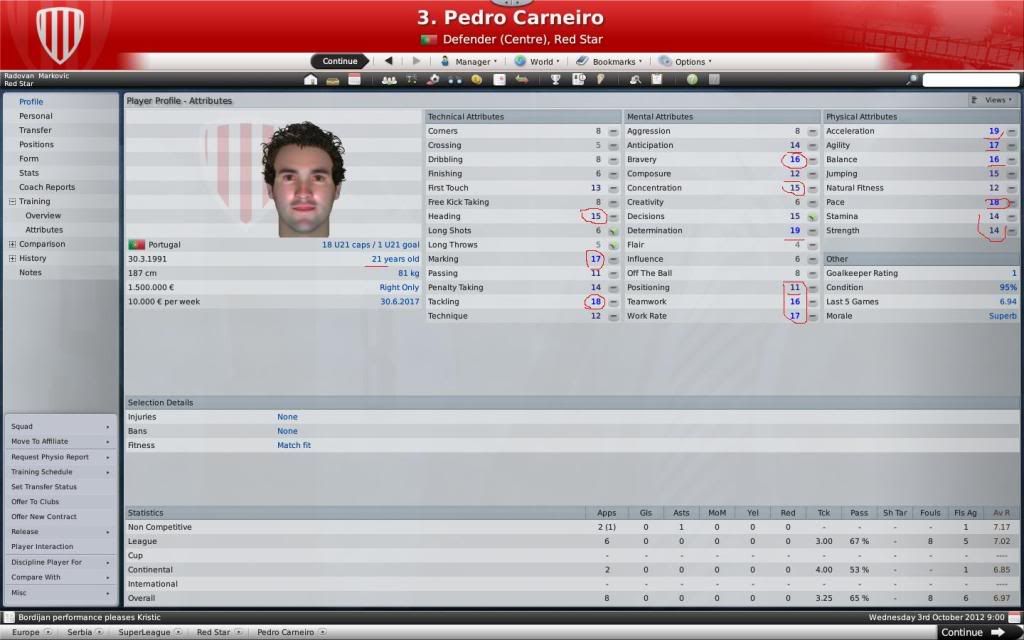
Task: Click the gold coin finances icon
Action: click(477, 80)
